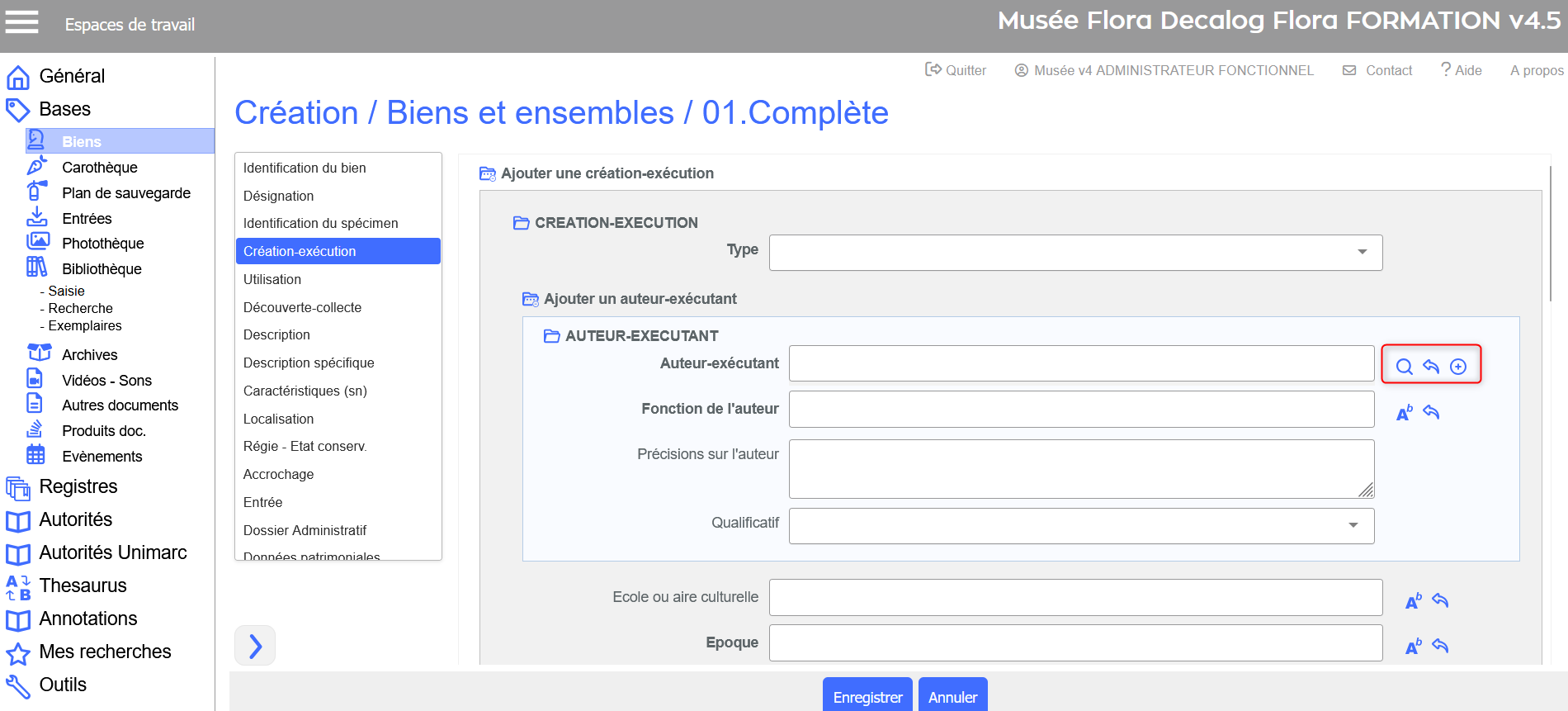The width and height of the screenshot is (1568, 711).
Task: Click the Quitter link
Action: [956, 70]
